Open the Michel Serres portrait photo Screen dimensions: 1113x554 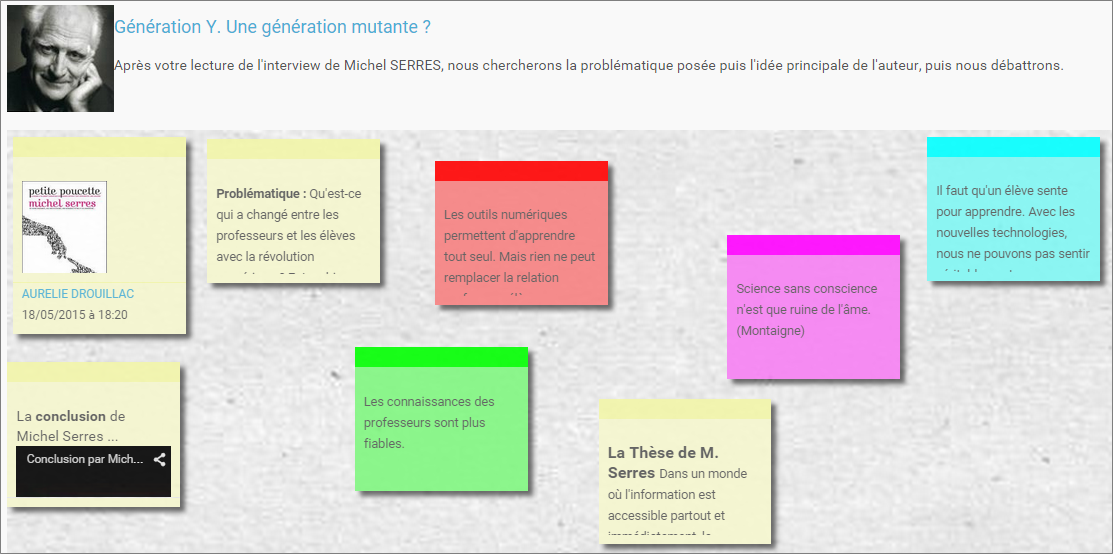click(60, 59)
